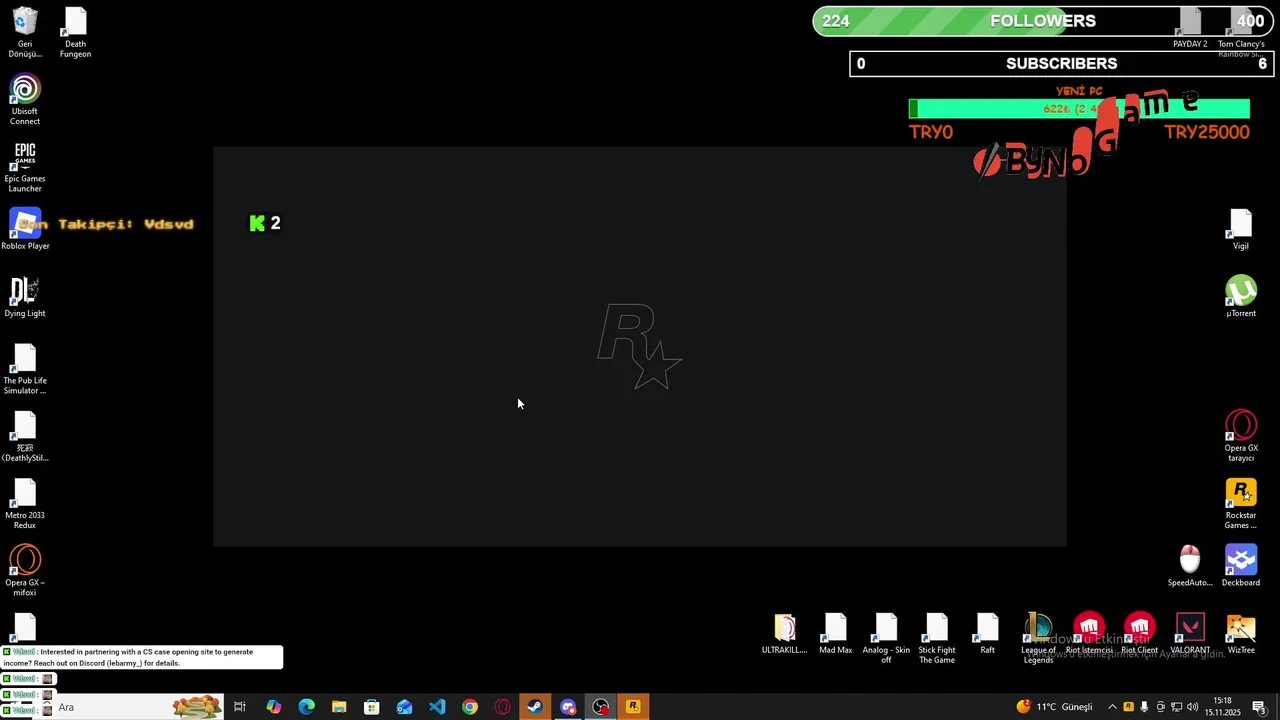Select the Analog - Skin off shortcut

(886, 639)
